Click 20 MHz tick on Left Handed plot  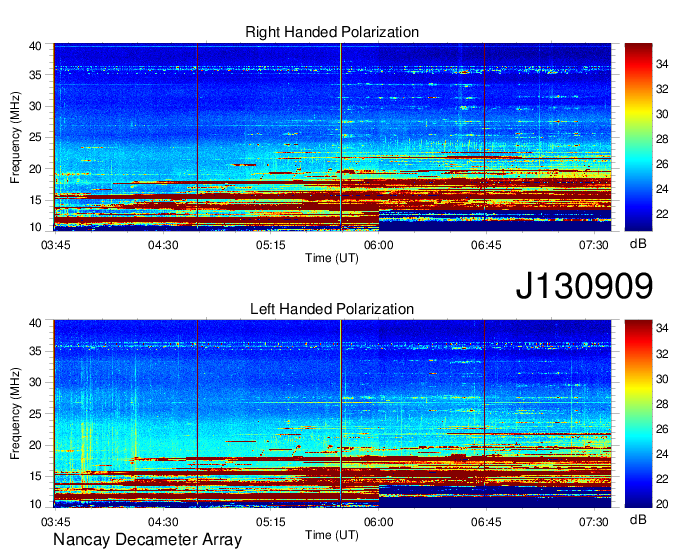(x=35, y=445)
